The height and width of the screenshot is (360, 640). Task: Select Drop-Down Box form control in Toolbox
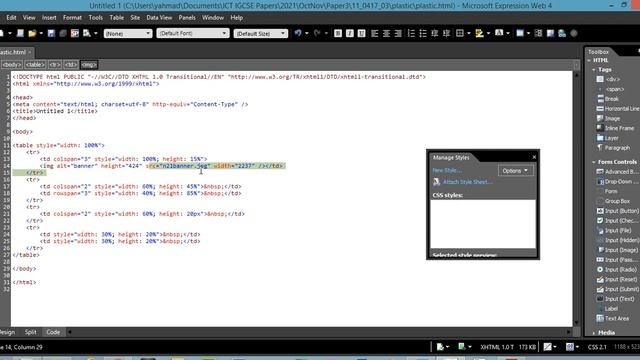(618, 182)
